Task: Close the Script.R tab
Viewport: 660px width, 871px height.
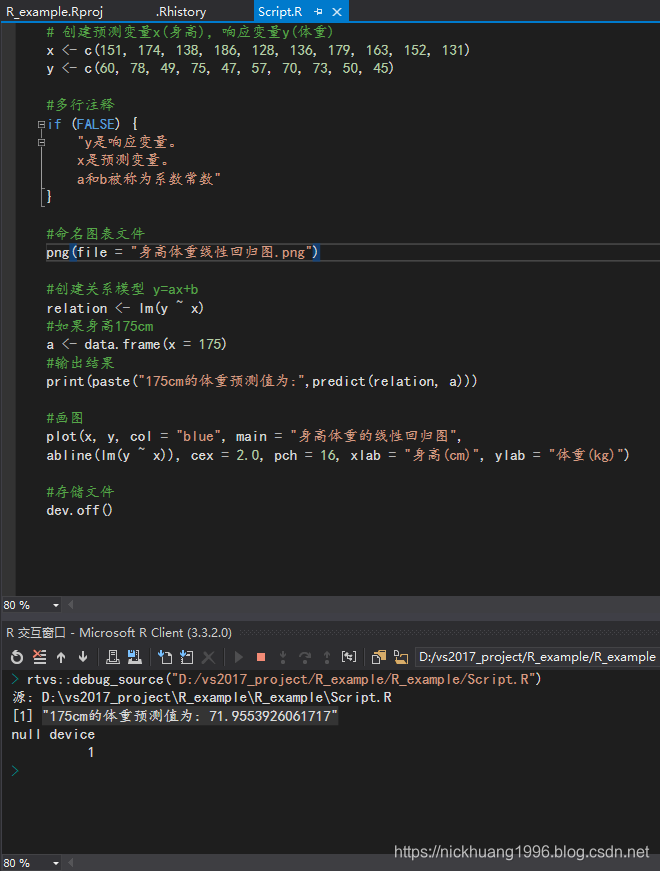Action: (x=337, y=12)
